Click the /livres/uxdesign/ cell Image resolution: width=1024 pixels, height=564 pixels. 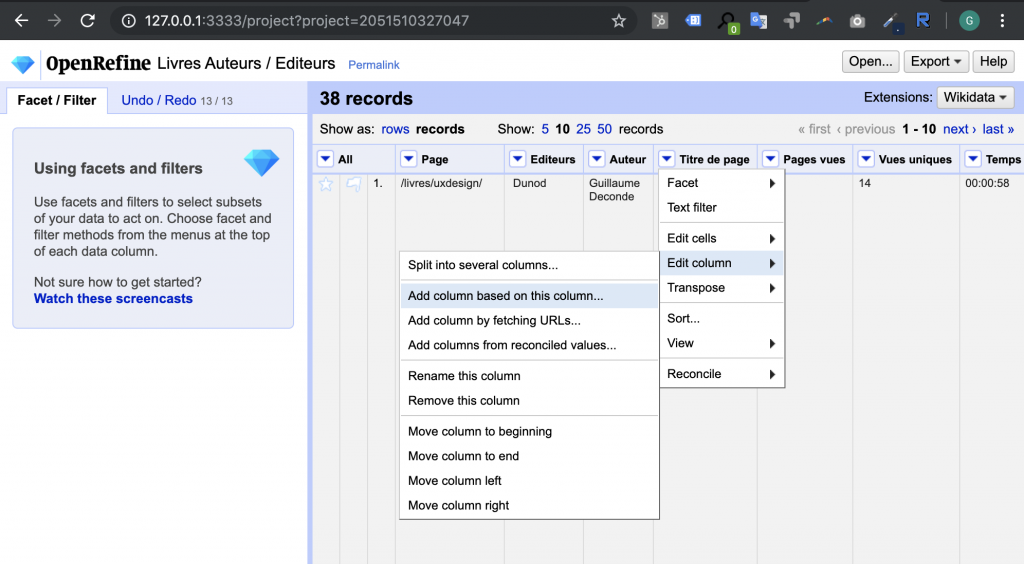[441, 183]
